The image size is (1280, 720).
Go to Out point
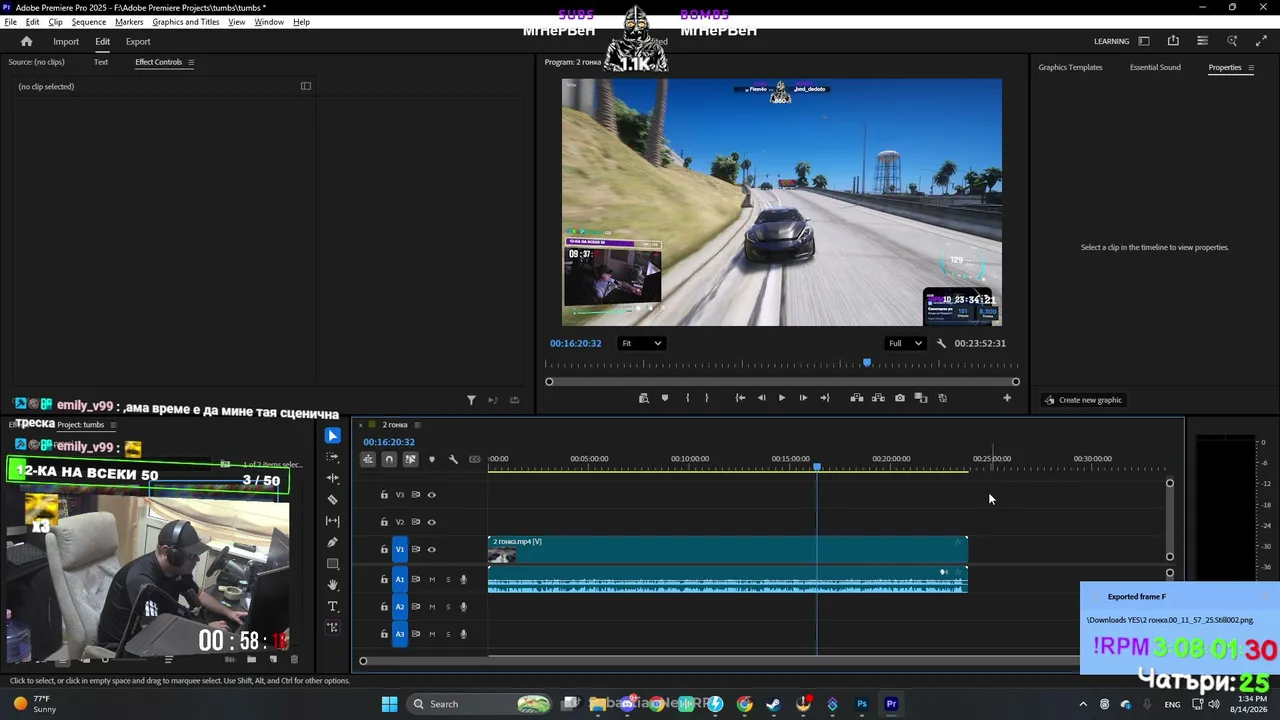pos(825,398)
